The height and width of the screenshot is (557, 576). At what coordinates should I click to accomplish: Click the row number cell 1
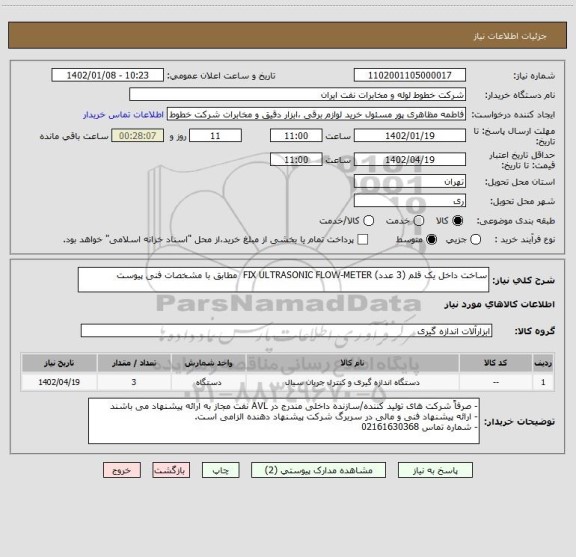[x=543, y=382]
